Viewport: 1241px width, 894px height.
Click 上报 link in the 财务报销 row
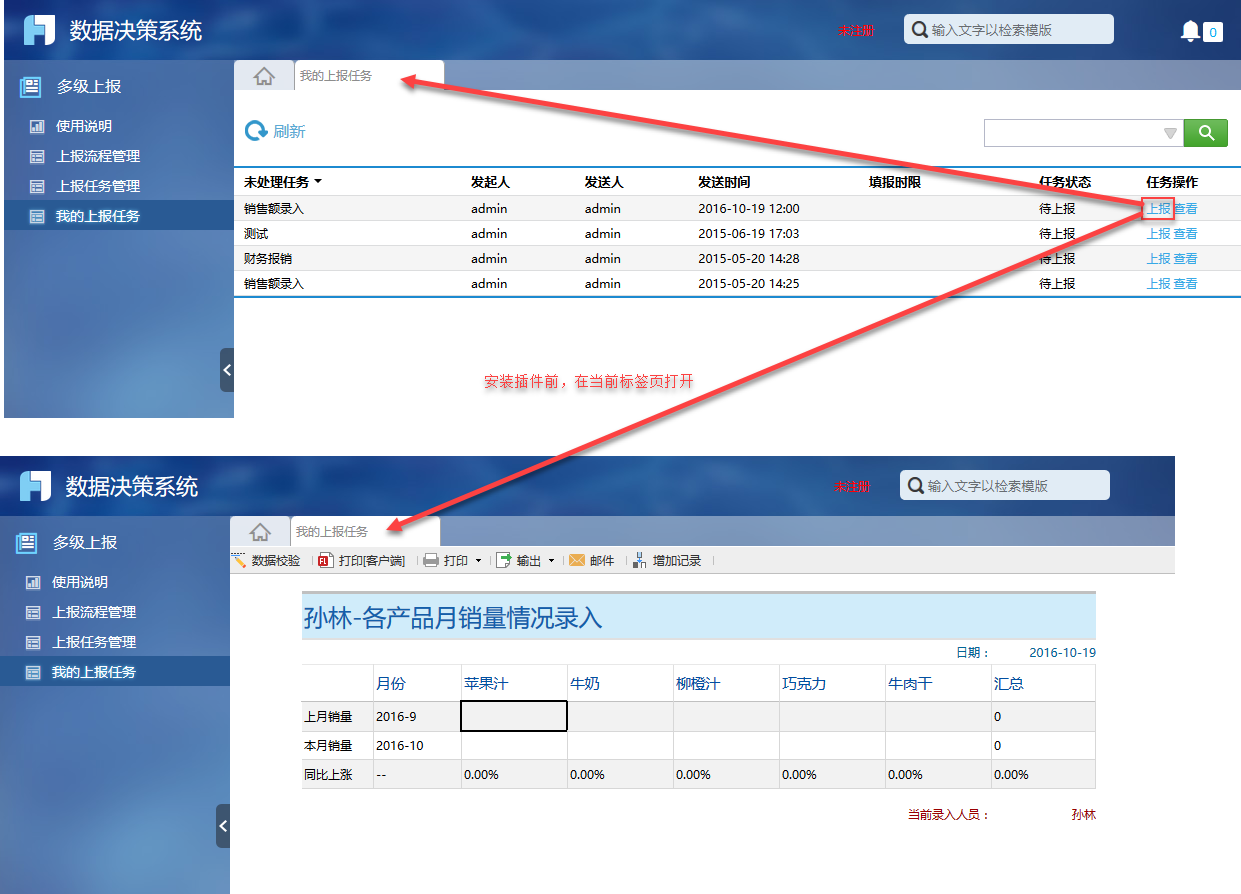[x=1158, y=259]
